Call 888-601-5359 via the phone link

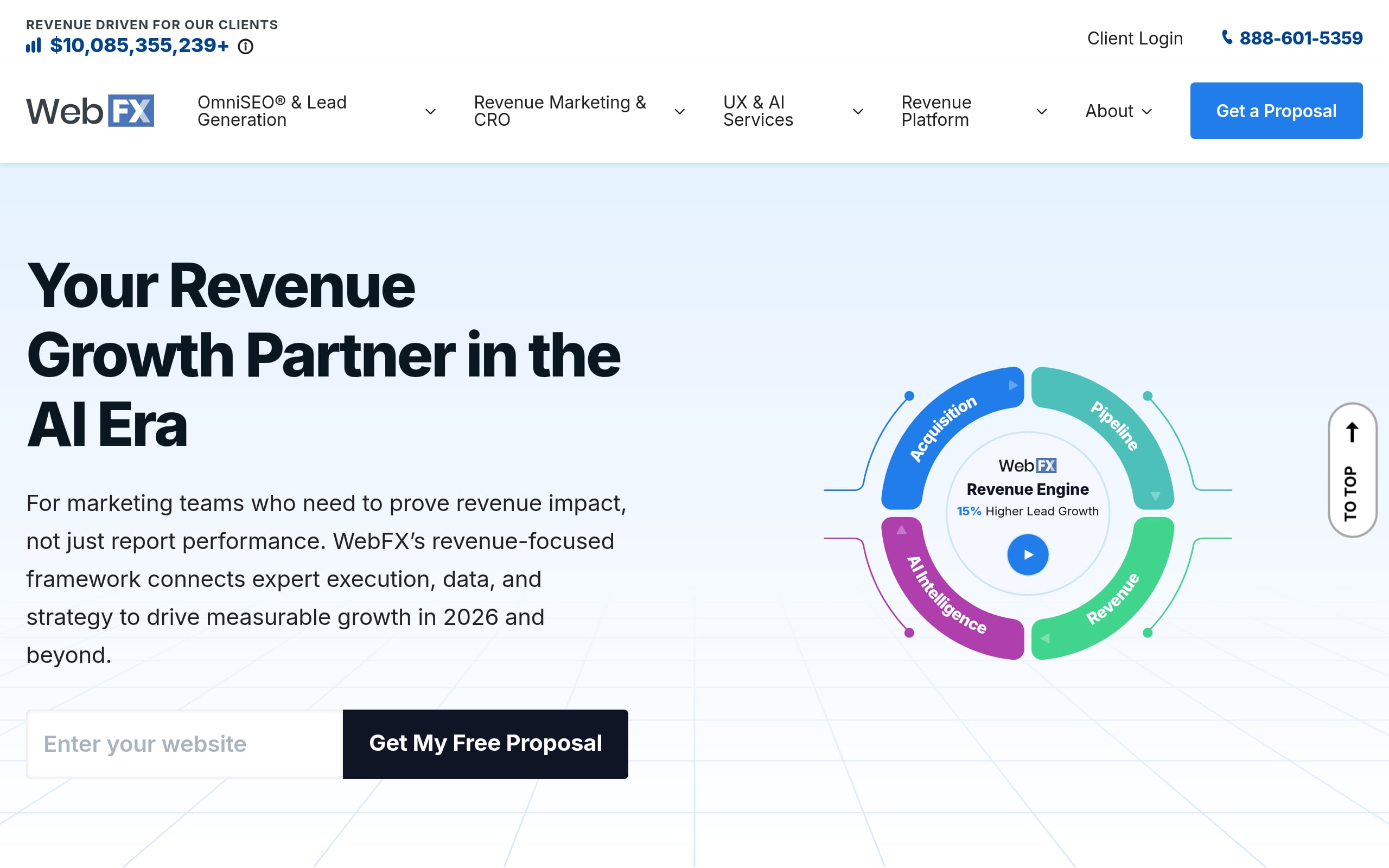(1301, 38)
